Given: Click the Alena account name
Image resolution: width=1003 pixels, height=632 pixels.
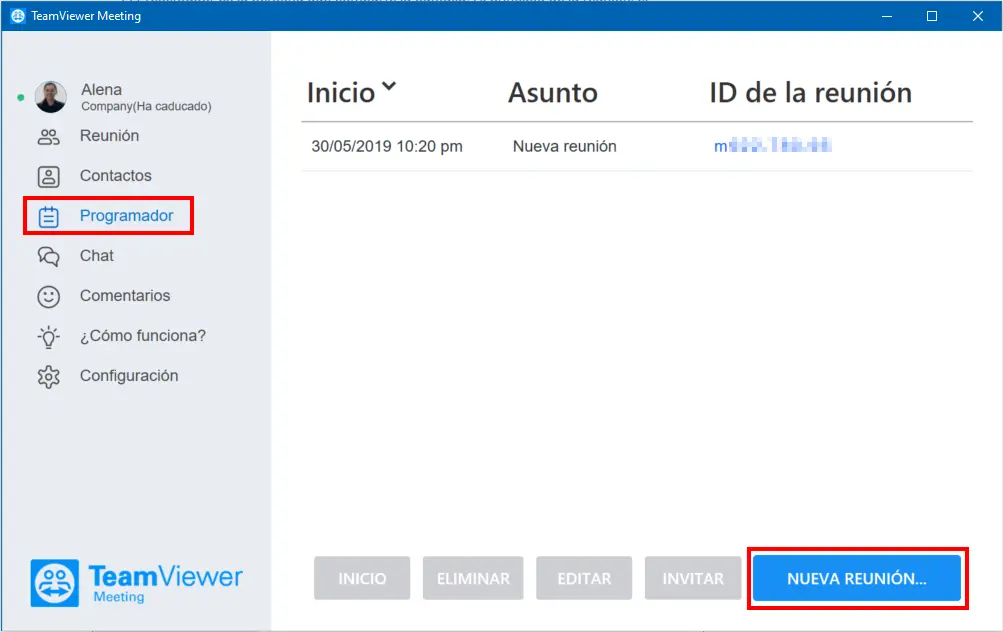Looking at the screenshot, I should point(101,90).
